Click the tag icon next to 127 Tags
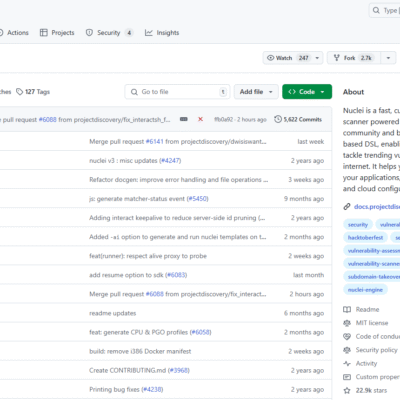The height and width of the screenshot is (400, 400). [x=20, y=92]
